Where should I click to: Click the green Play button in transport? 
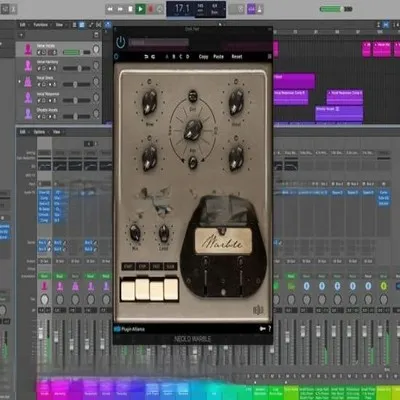click(140, 9)
